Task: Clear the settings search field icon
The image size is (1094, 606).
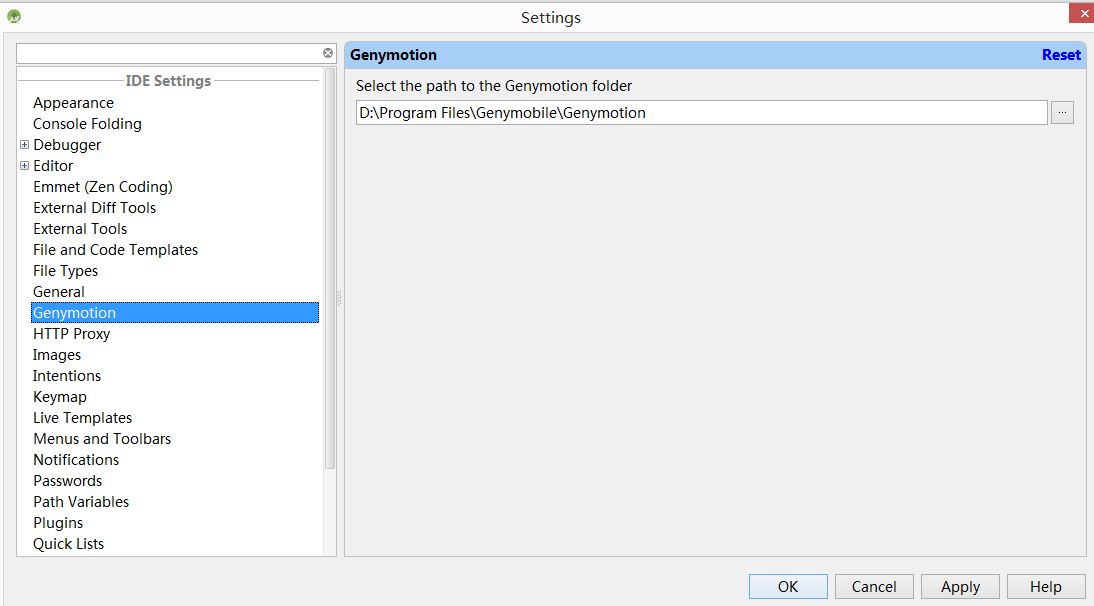Action: coord(328,53)
